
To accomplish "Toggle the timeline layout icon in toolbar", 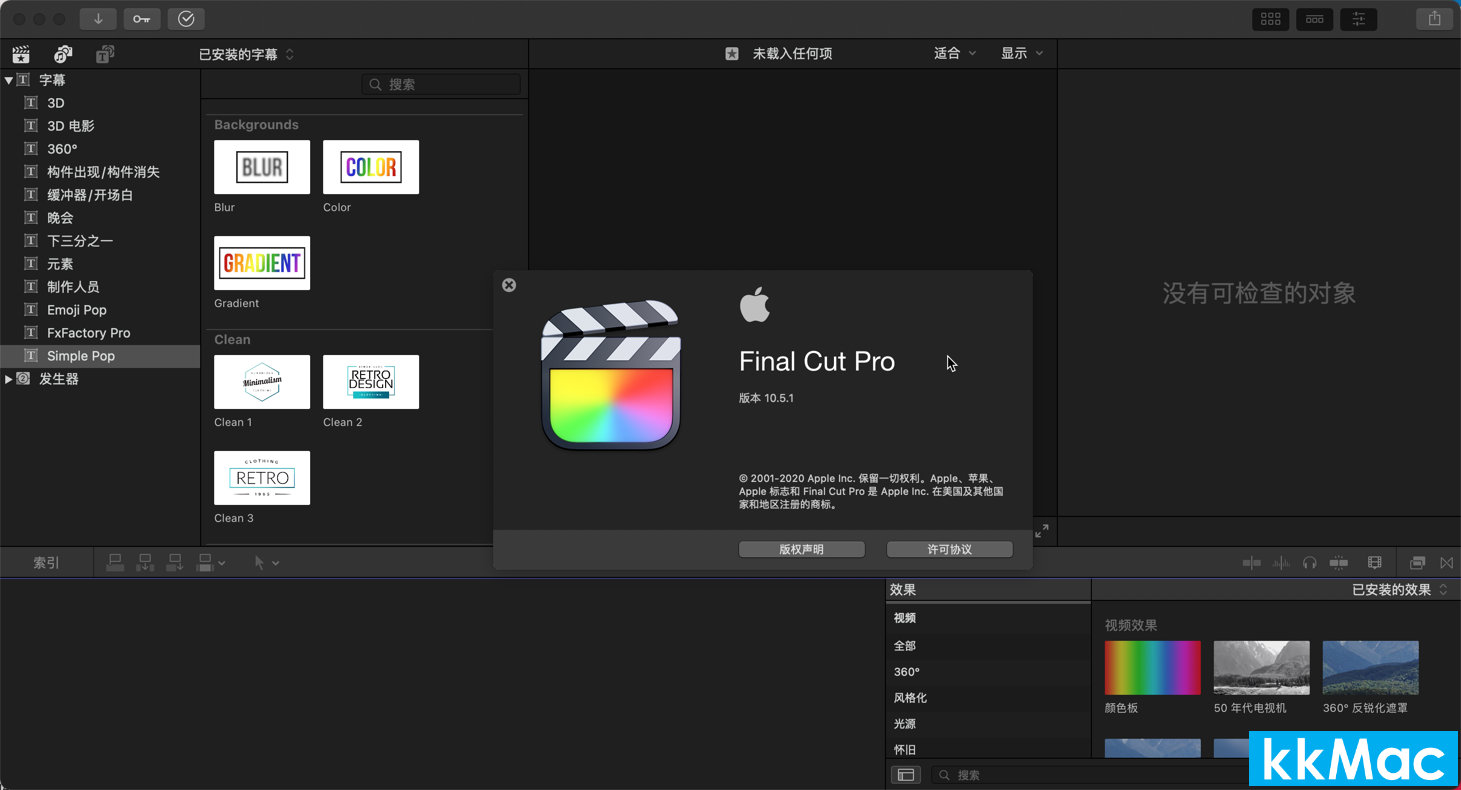I will pos(1315,18).
